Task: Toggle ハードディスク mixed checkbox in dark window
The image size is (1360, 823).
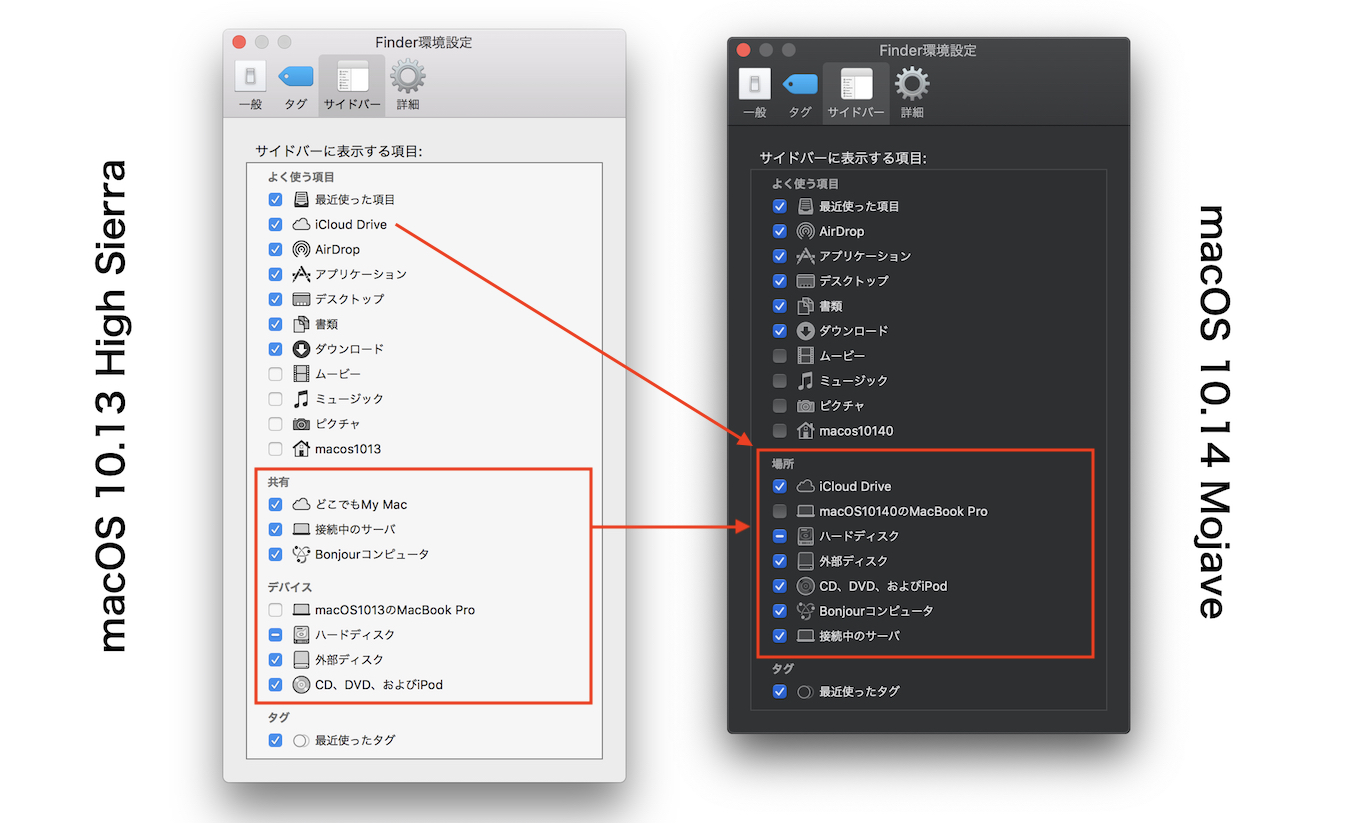Action: coord(780,536)
